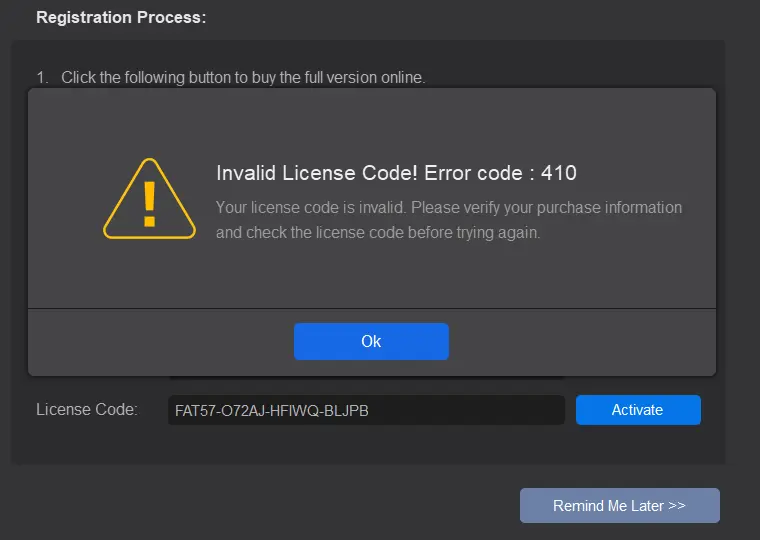Viewport: 760px width, 540px height.
Task: Click the error code number 410
Action: click(x=559, y=173)
